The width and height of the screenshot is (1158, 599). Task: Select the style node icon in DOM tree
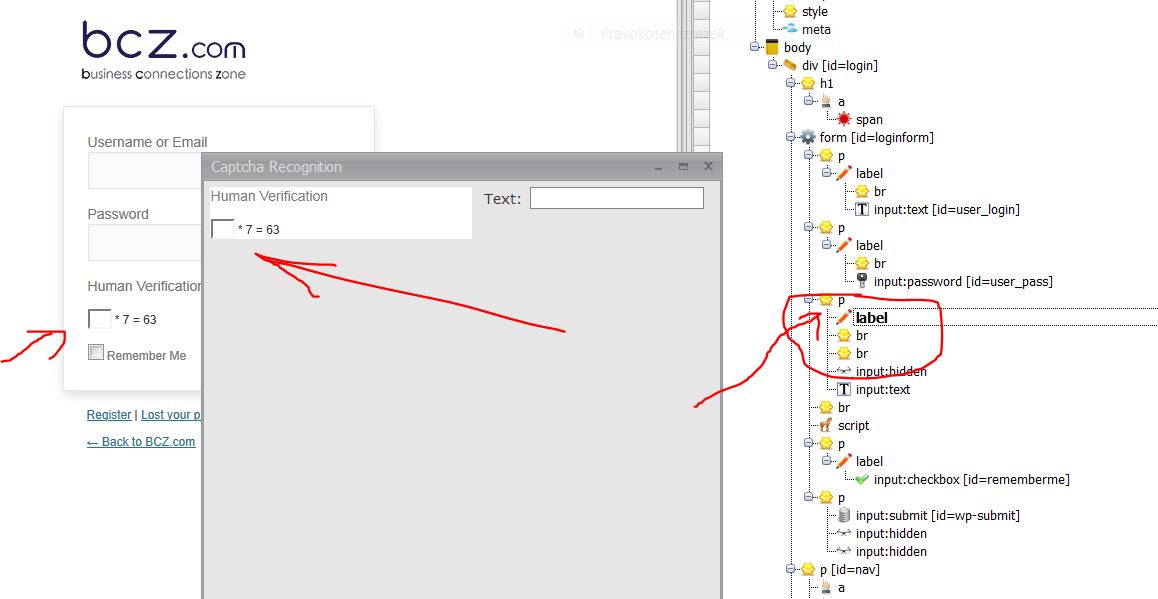coord(790,11)
